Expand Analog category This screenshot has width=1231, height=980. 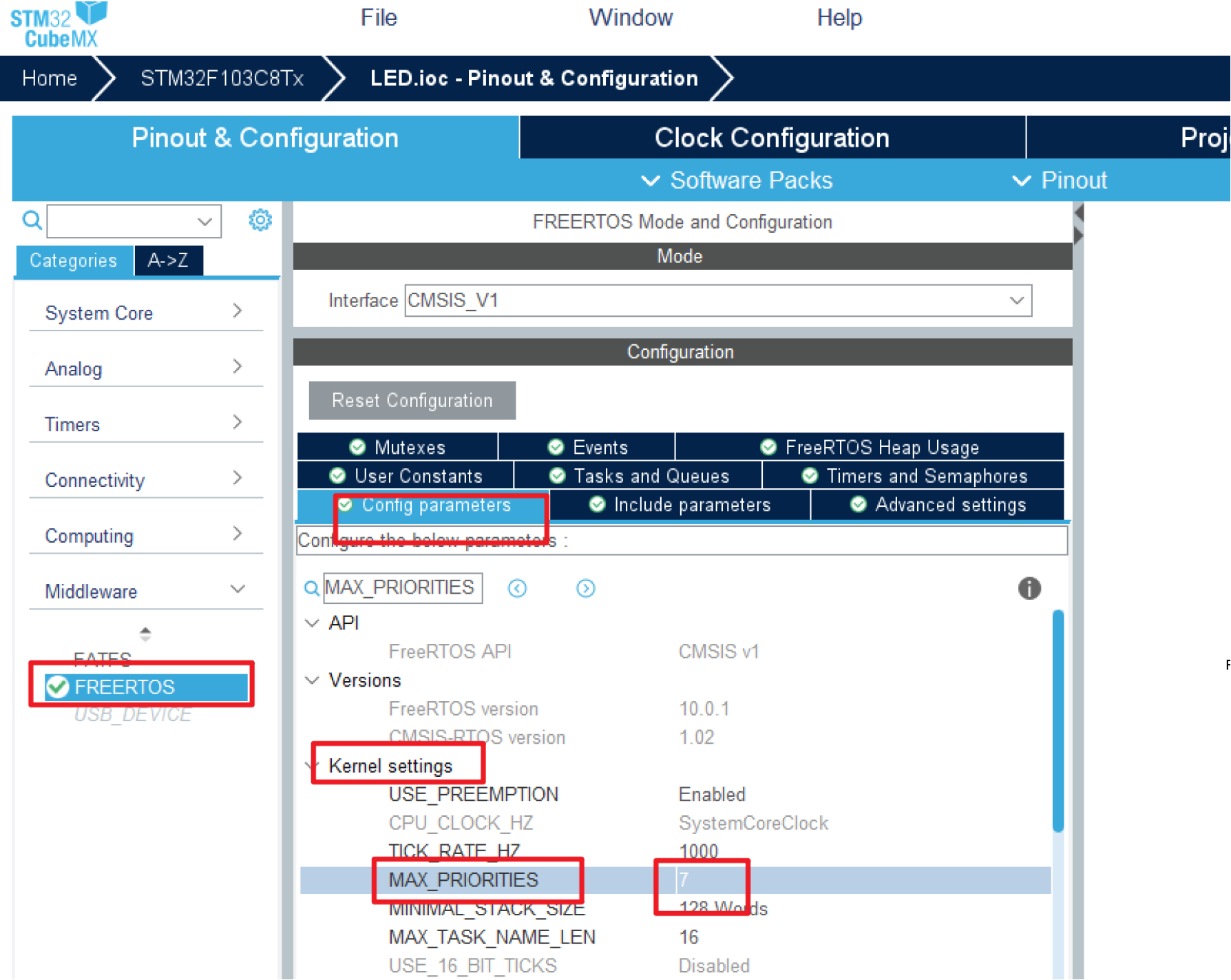(x=145, y=368)
